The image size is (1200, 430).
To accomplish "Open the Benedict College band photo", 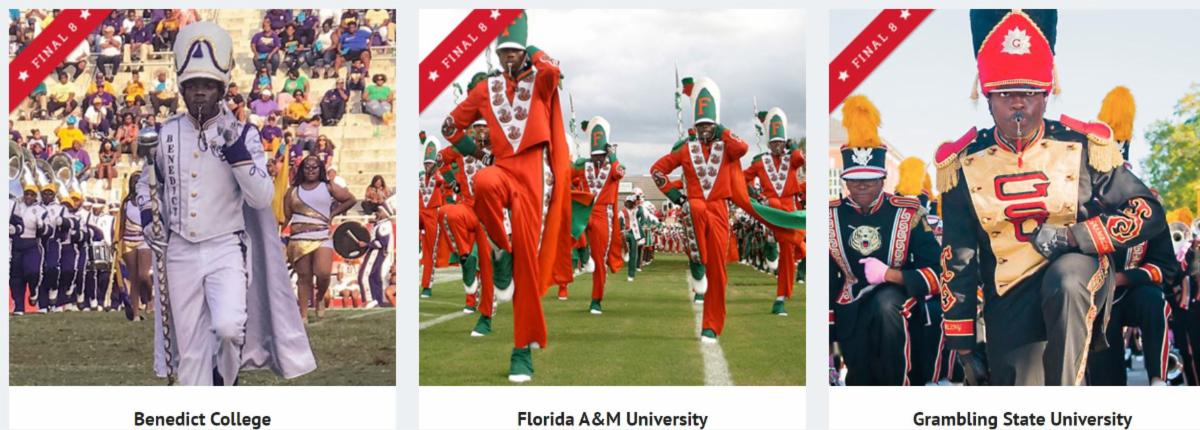I will click(202, 197).
